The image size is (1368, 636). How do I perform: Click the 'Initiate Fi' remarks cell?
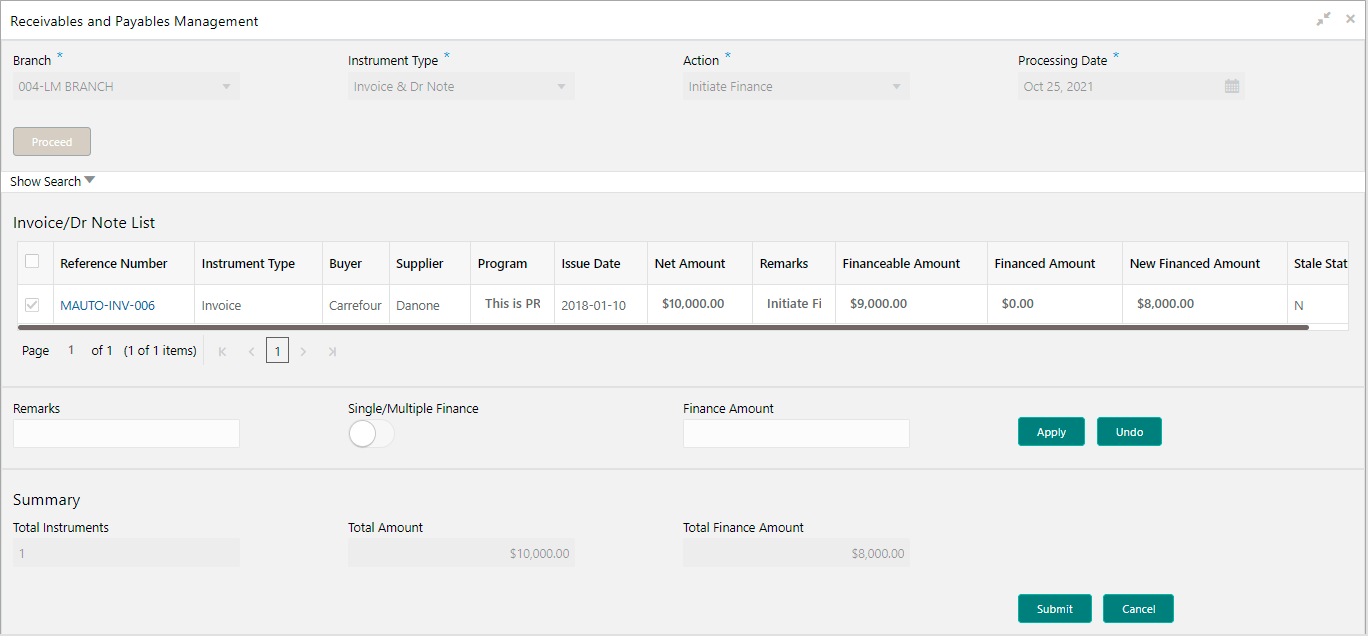point(794,303)
